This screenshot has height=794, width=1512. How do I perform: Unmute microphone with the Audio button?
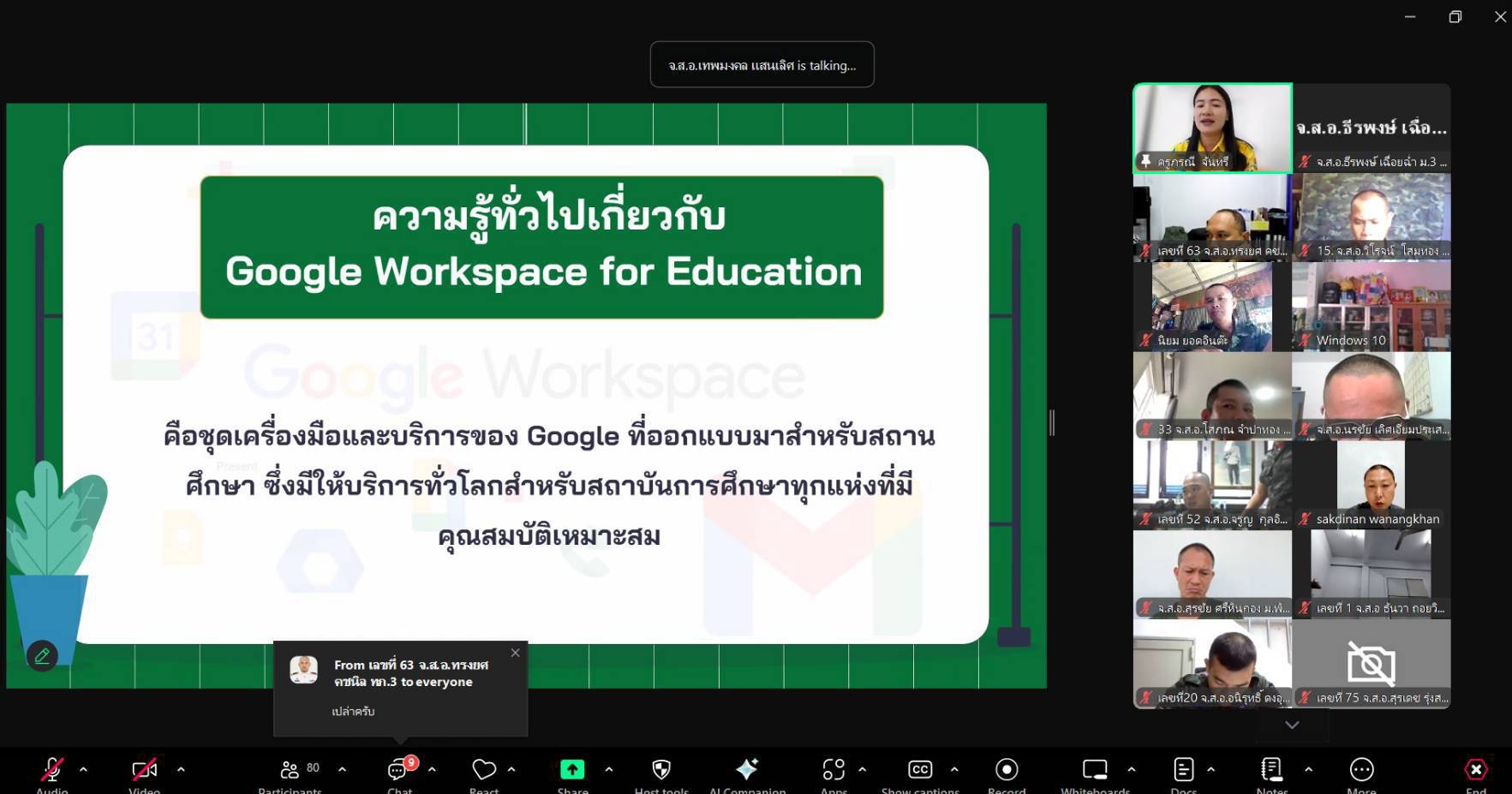52,769
